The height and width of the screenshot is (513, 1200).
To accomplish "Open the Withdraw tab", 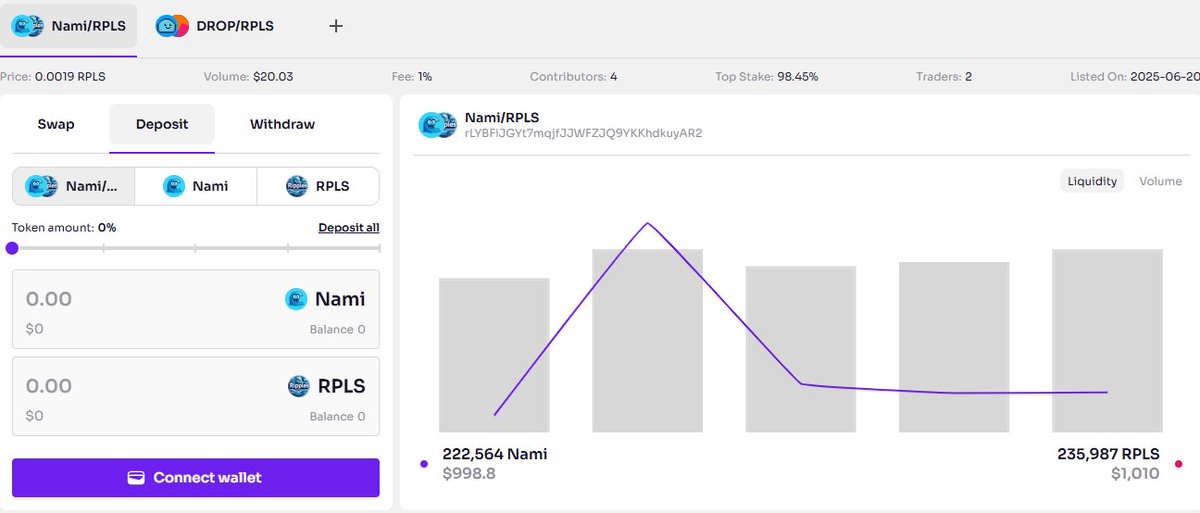I will pyautogui.click(x=282, y=125).
